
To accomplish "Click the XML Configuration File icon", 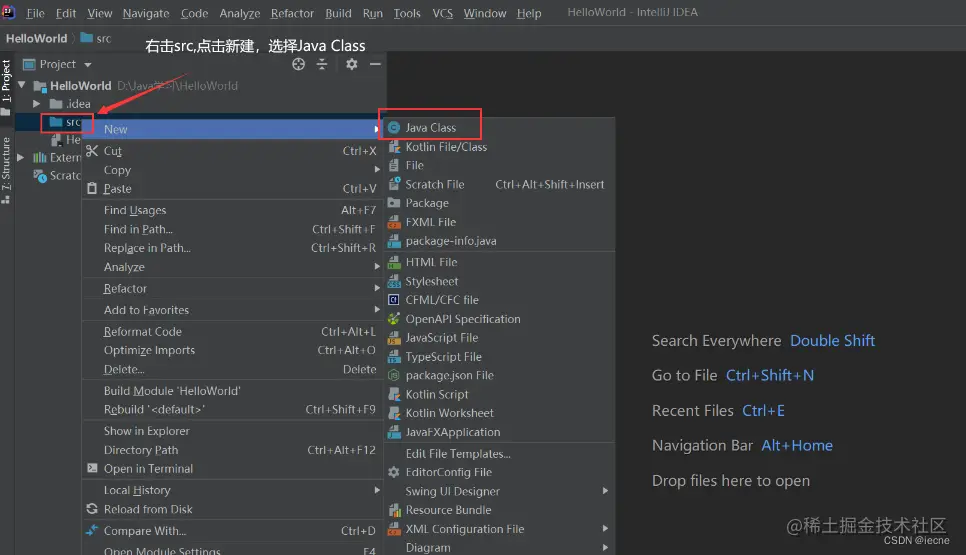I will 394,529.
